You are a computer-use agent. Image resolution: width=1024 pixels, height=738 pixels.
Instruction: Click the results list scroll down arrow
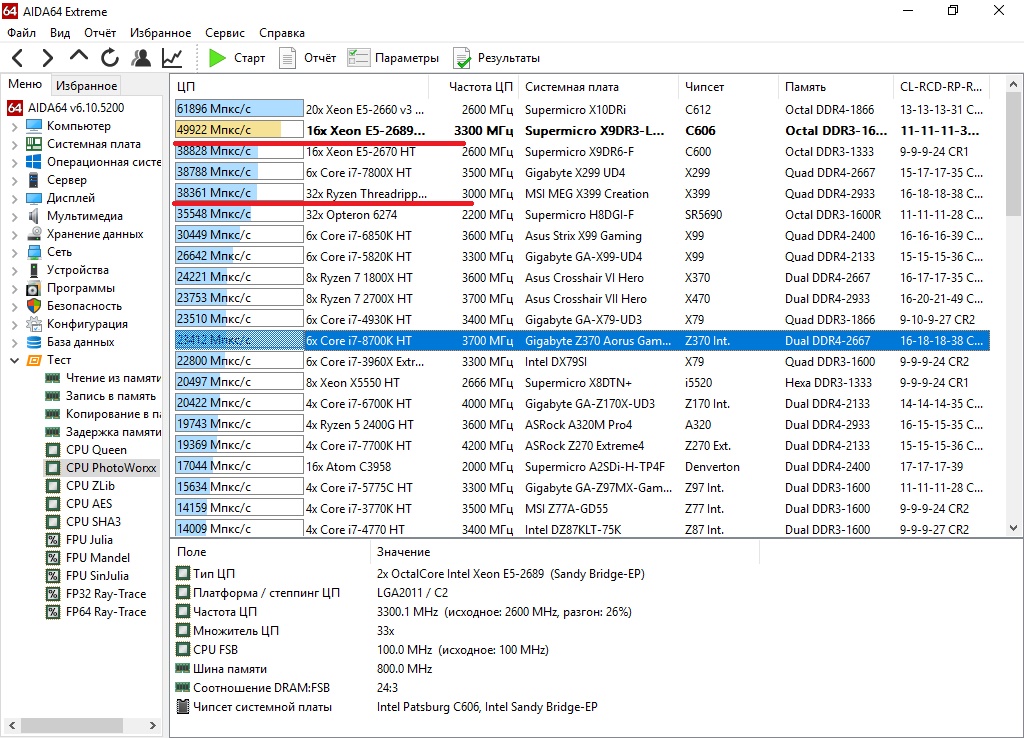[x=1013, y=528]
